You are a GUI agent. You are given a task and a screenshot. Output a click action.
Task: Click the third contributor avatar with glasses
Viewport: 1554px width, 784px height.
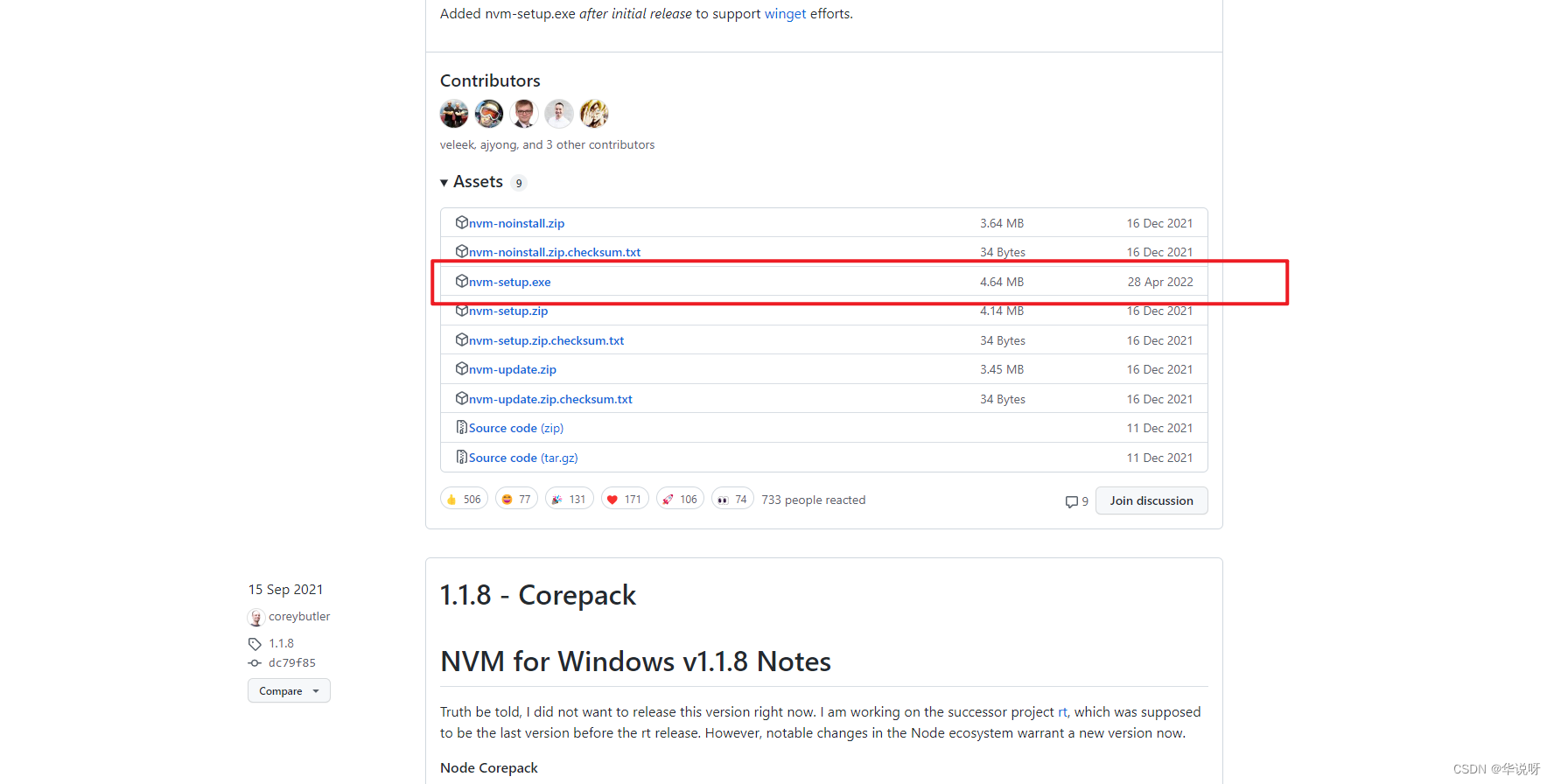point(524,114)
